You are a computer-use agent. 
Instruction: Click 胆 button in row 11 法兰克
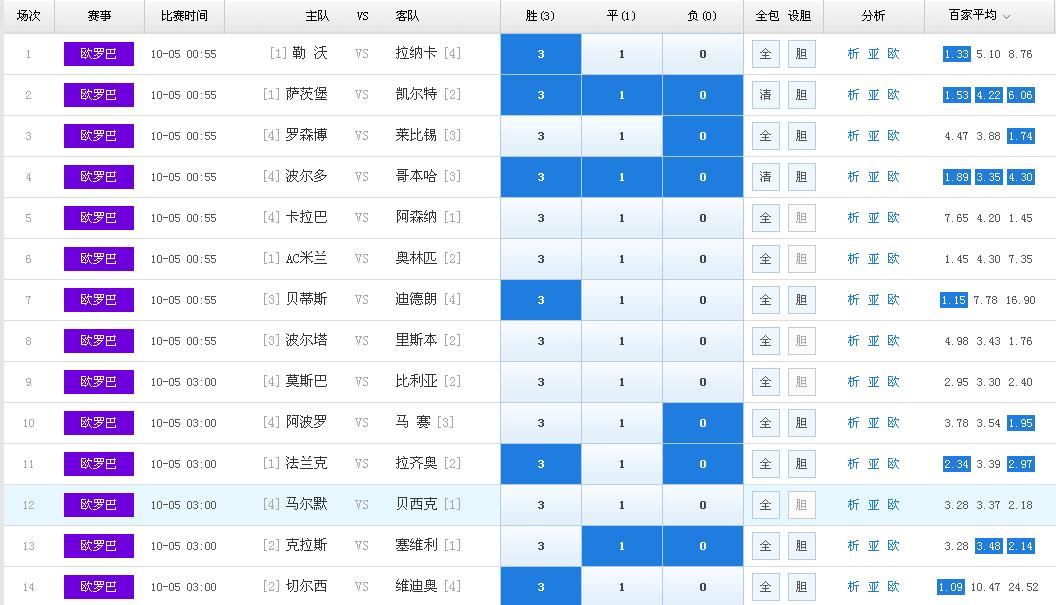801,464
